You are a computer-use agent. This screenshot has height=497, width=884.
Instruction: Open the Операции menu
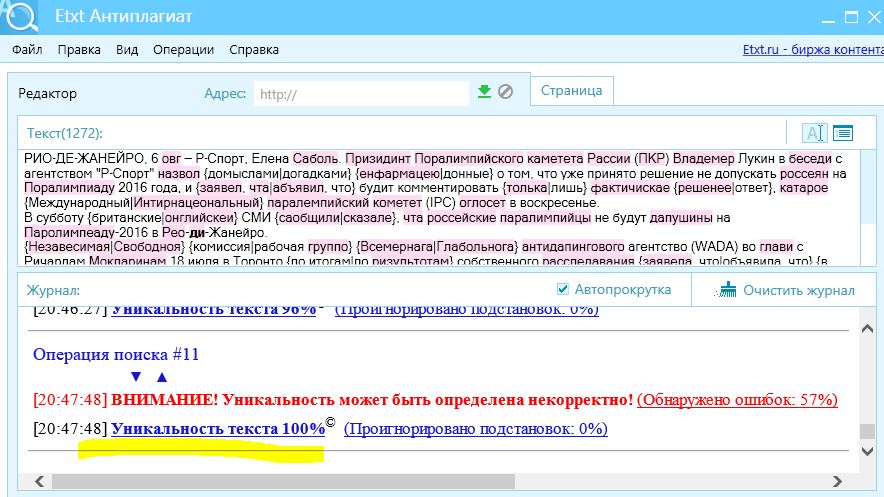[x=183, y=50]
